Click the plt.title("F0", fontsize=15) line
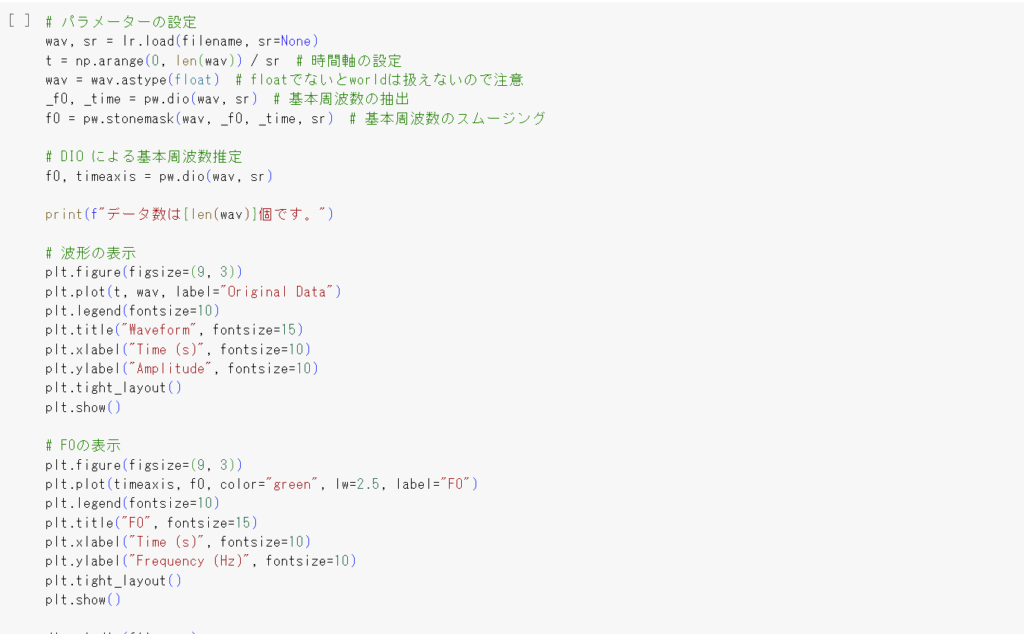 point(152,522)
